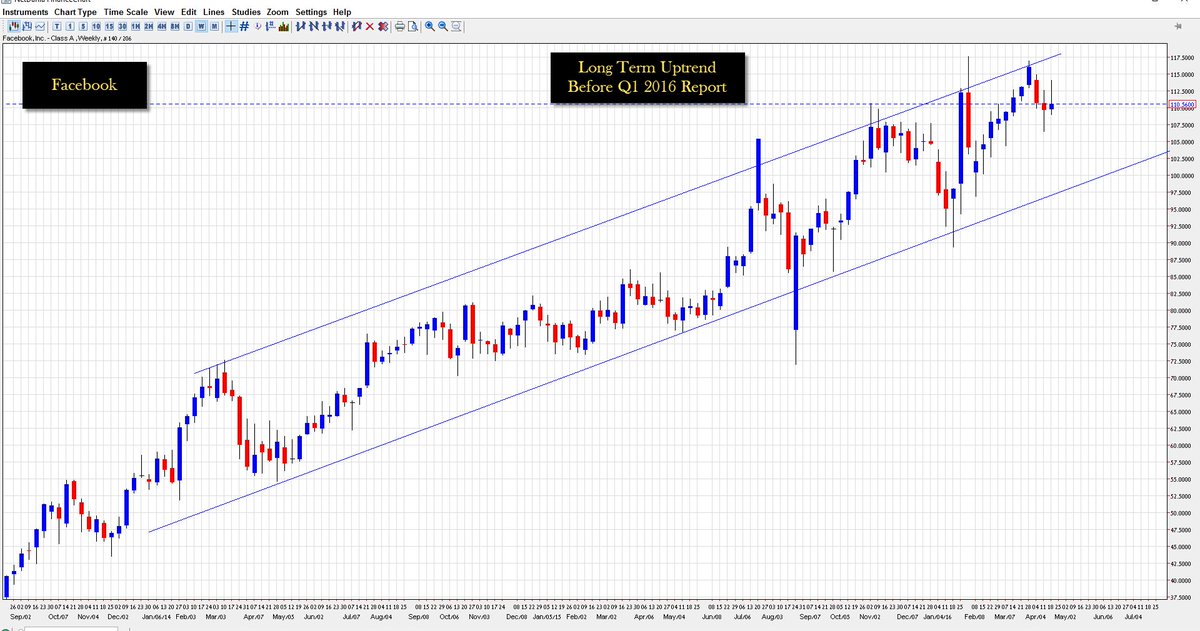1200x631 pixels.
Task: Open the View menu
Action: [x=164, y=12]
